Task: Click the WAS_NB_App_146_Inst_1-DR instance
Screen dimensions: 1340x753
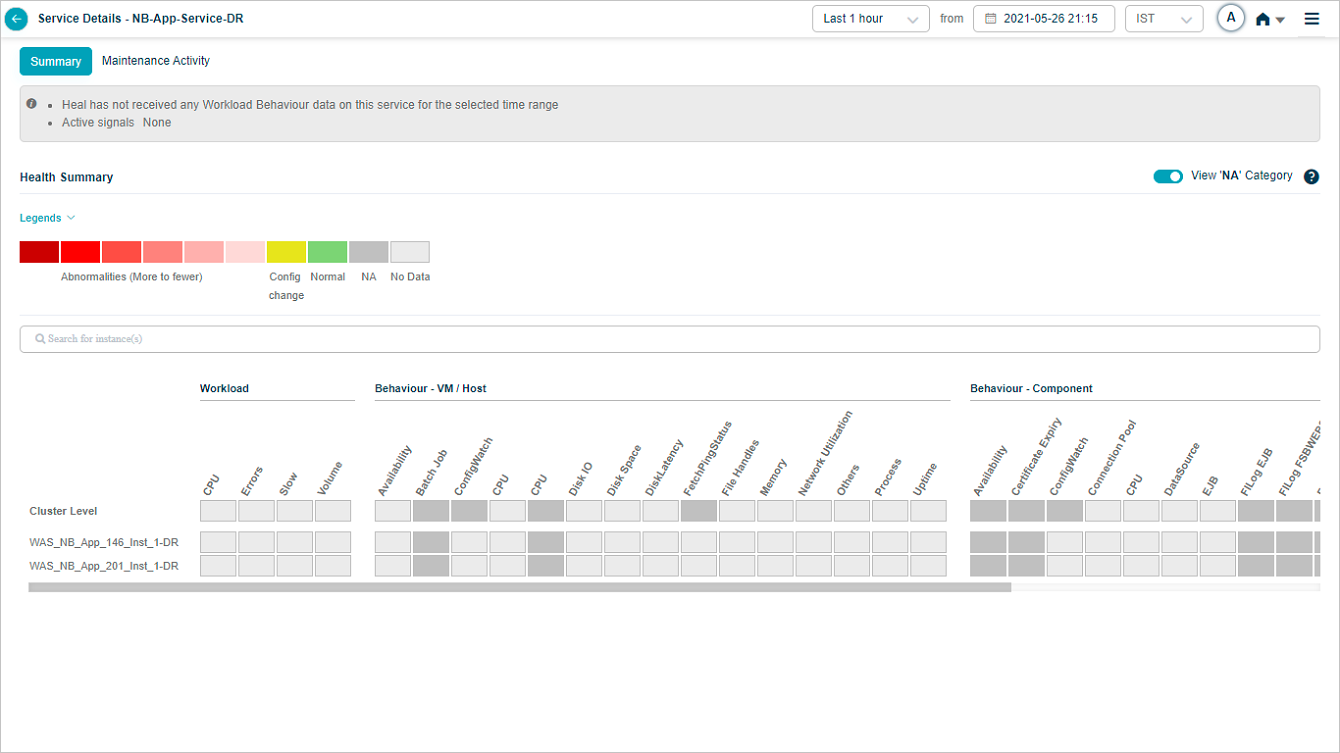Action: 104,543
